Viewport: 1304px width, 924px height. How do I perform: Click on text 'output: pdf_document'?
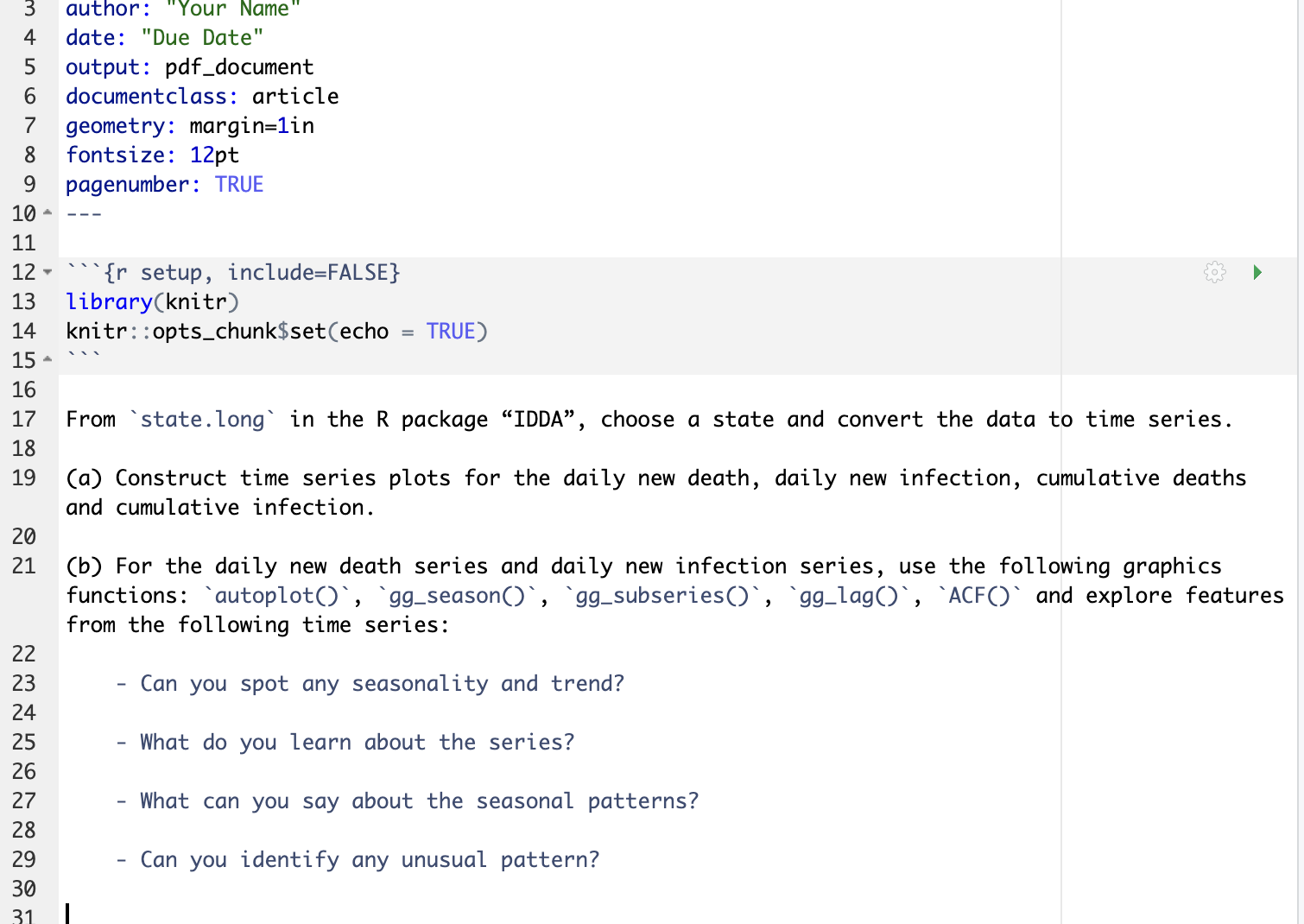[190, 67]
